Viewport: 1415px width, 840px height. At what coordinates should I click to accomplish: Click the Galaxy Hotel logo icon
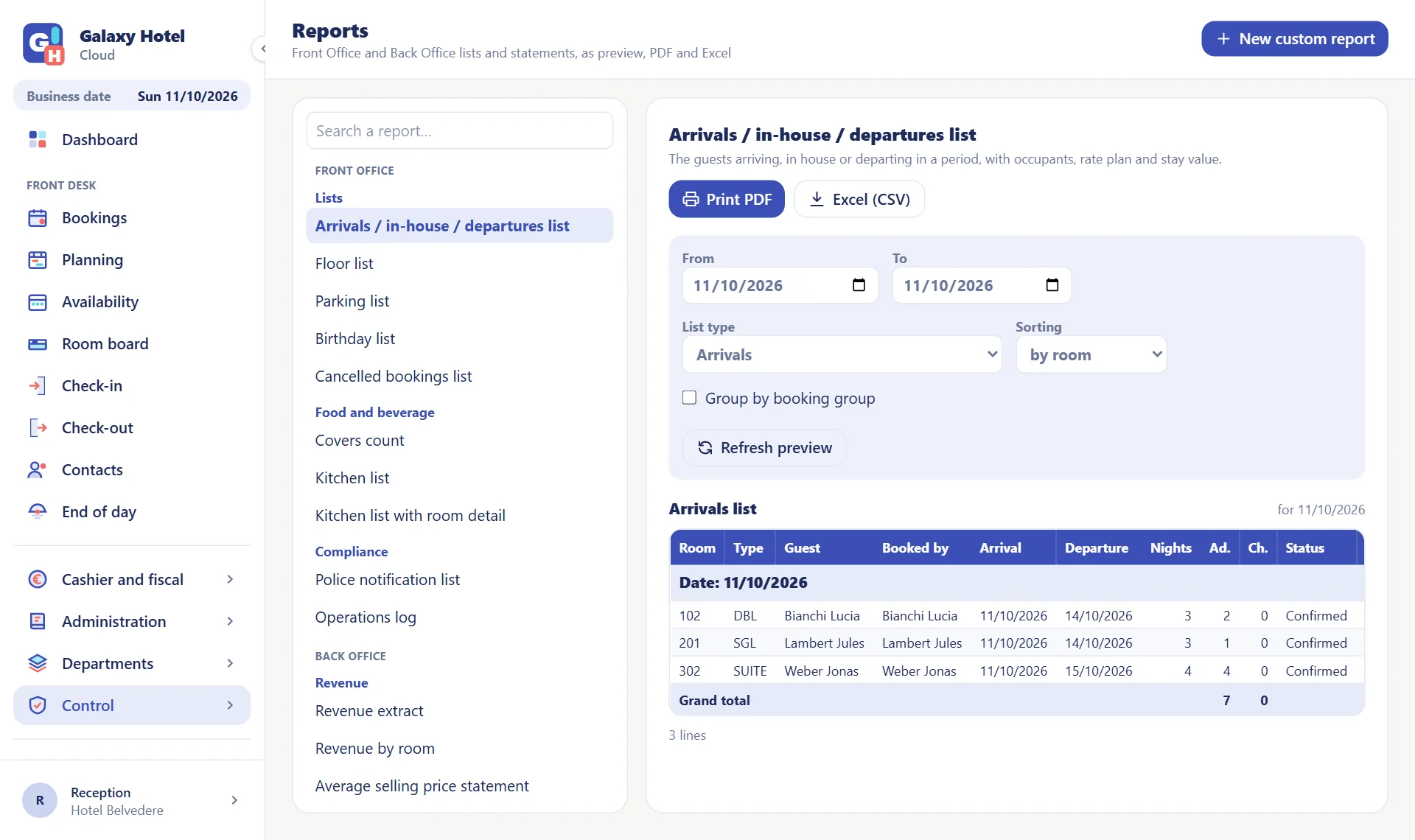[x=43, y=43]
